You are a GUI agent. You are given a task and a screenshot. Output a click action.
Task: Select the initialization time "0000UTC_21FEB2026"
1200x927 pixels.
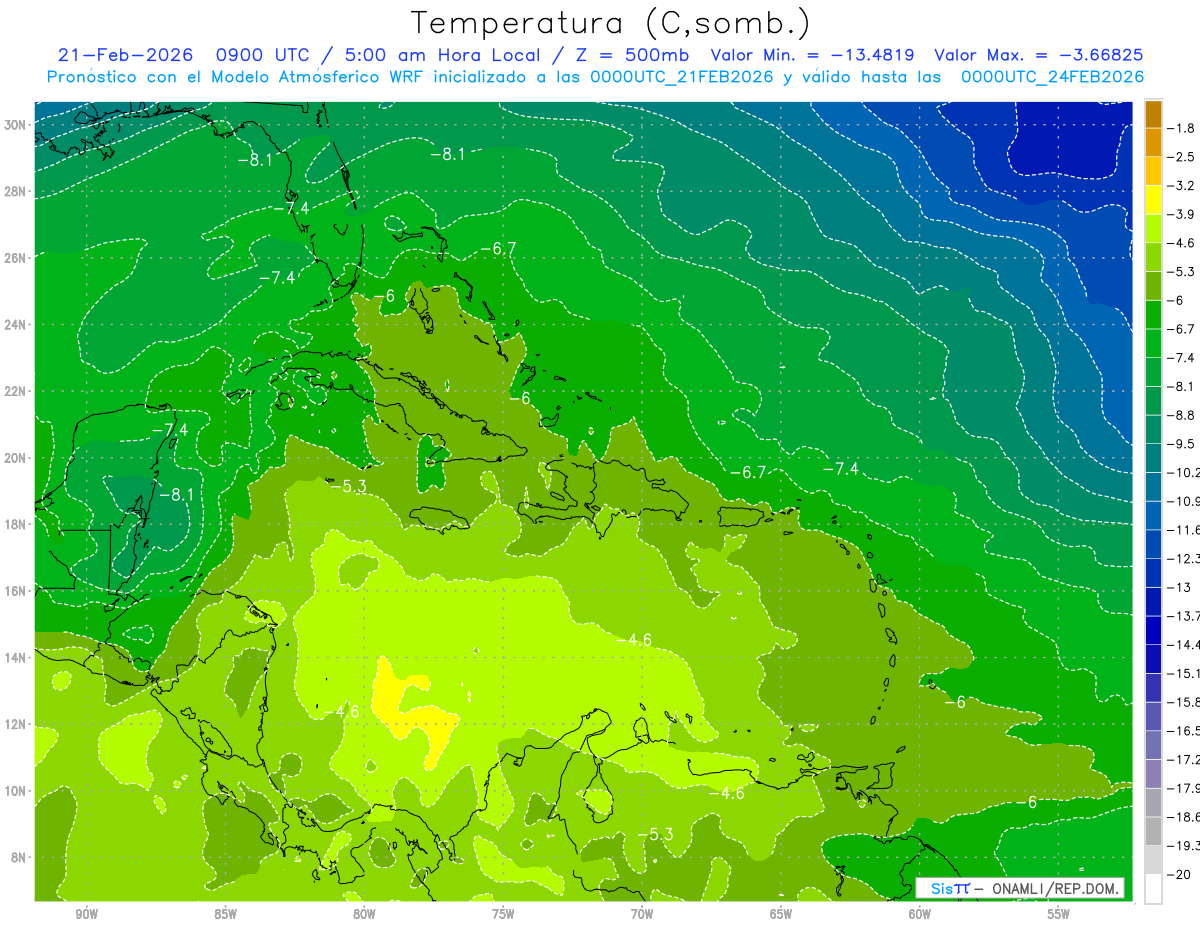[682, 77]
